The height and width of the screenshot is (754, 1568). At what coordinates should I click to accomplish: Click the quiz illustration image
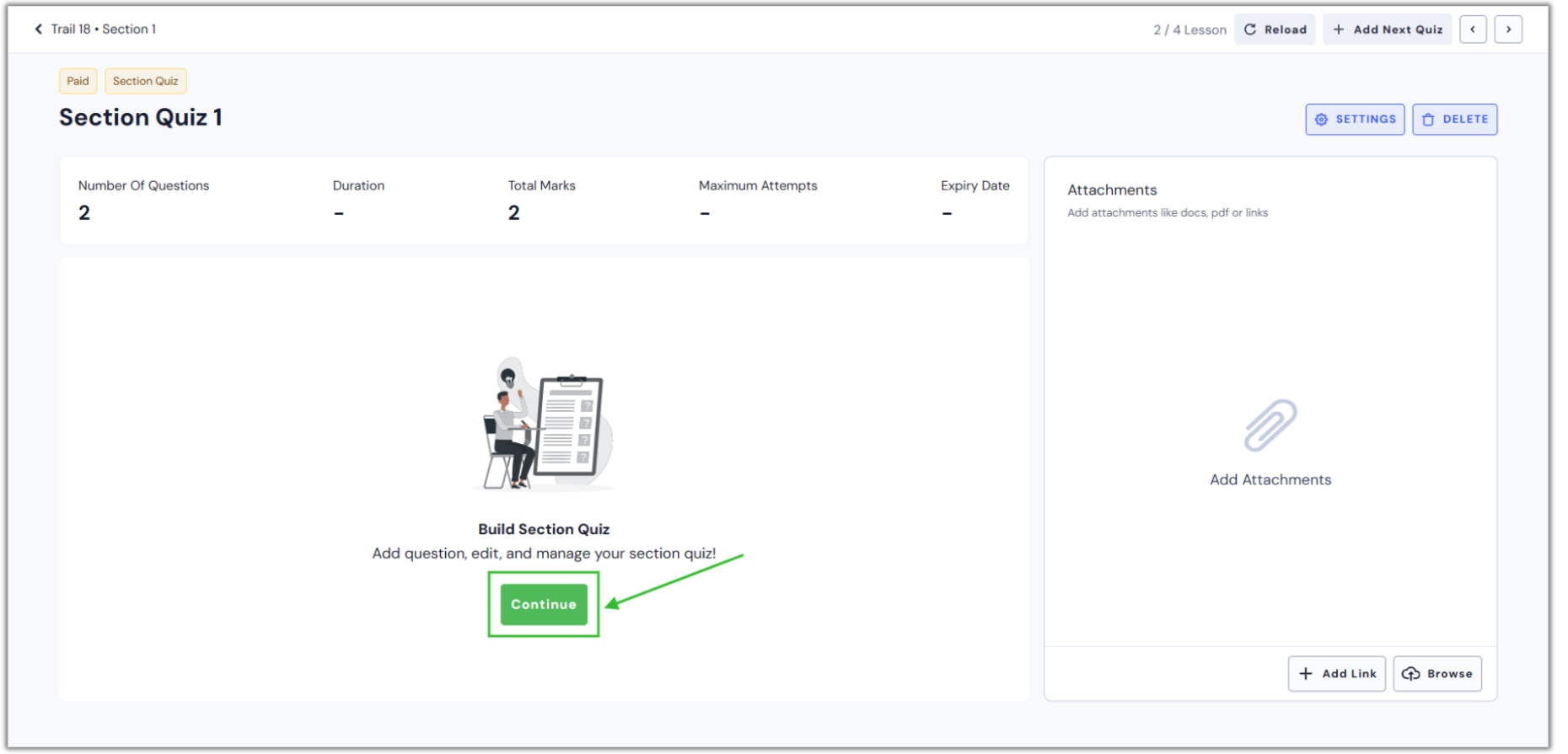coord(544,424)
